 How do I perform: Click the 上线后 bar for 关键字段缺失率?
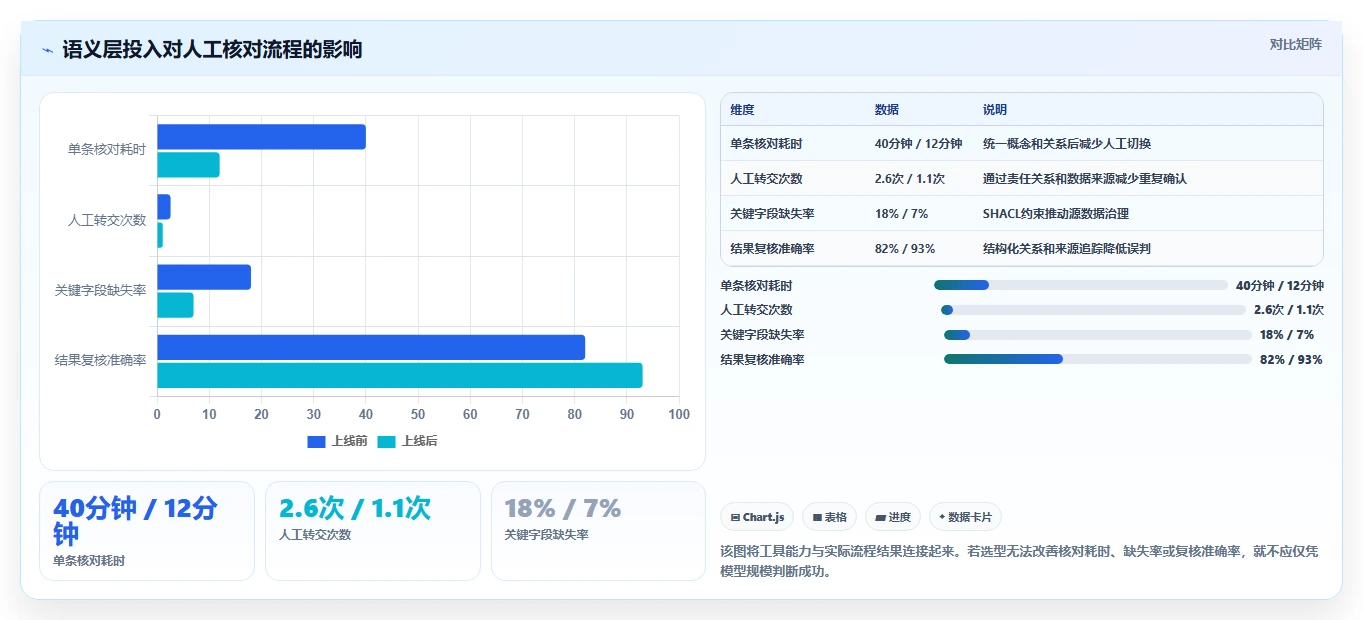coord(175,305)
